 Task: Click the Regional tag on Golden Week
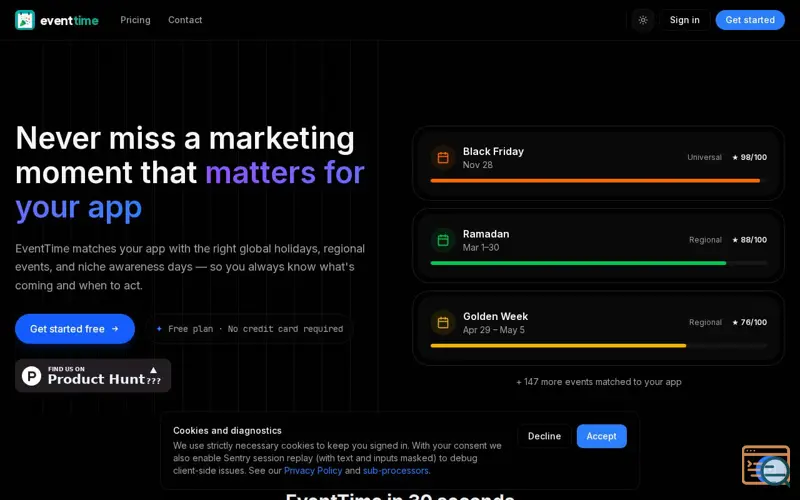(x=706, y=322)
